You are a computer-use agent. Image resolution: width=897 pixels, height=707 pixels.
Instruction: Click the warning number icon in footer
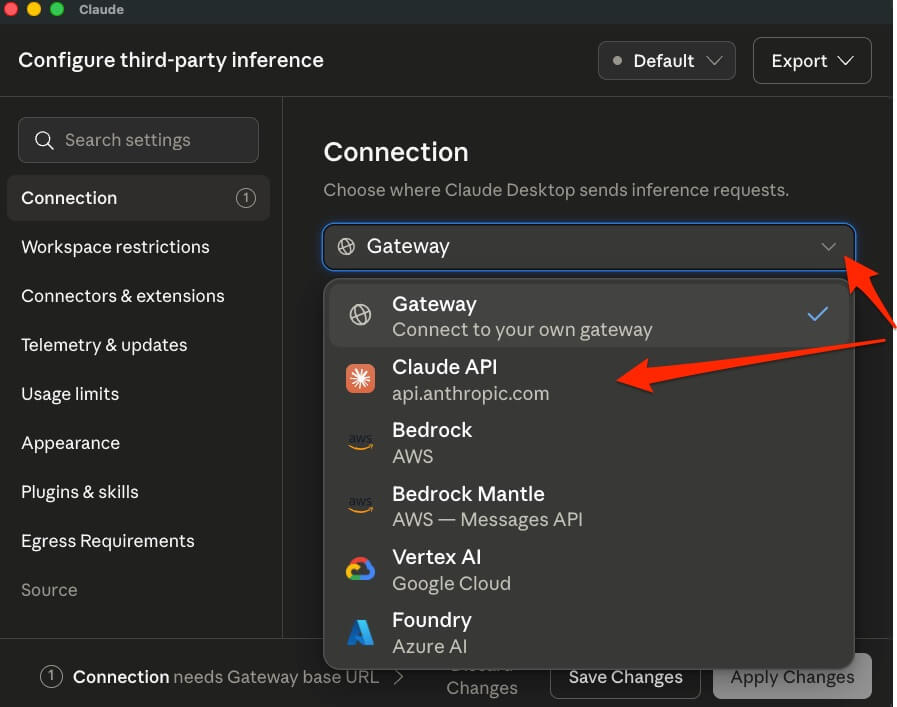click(x=51, y=677)
